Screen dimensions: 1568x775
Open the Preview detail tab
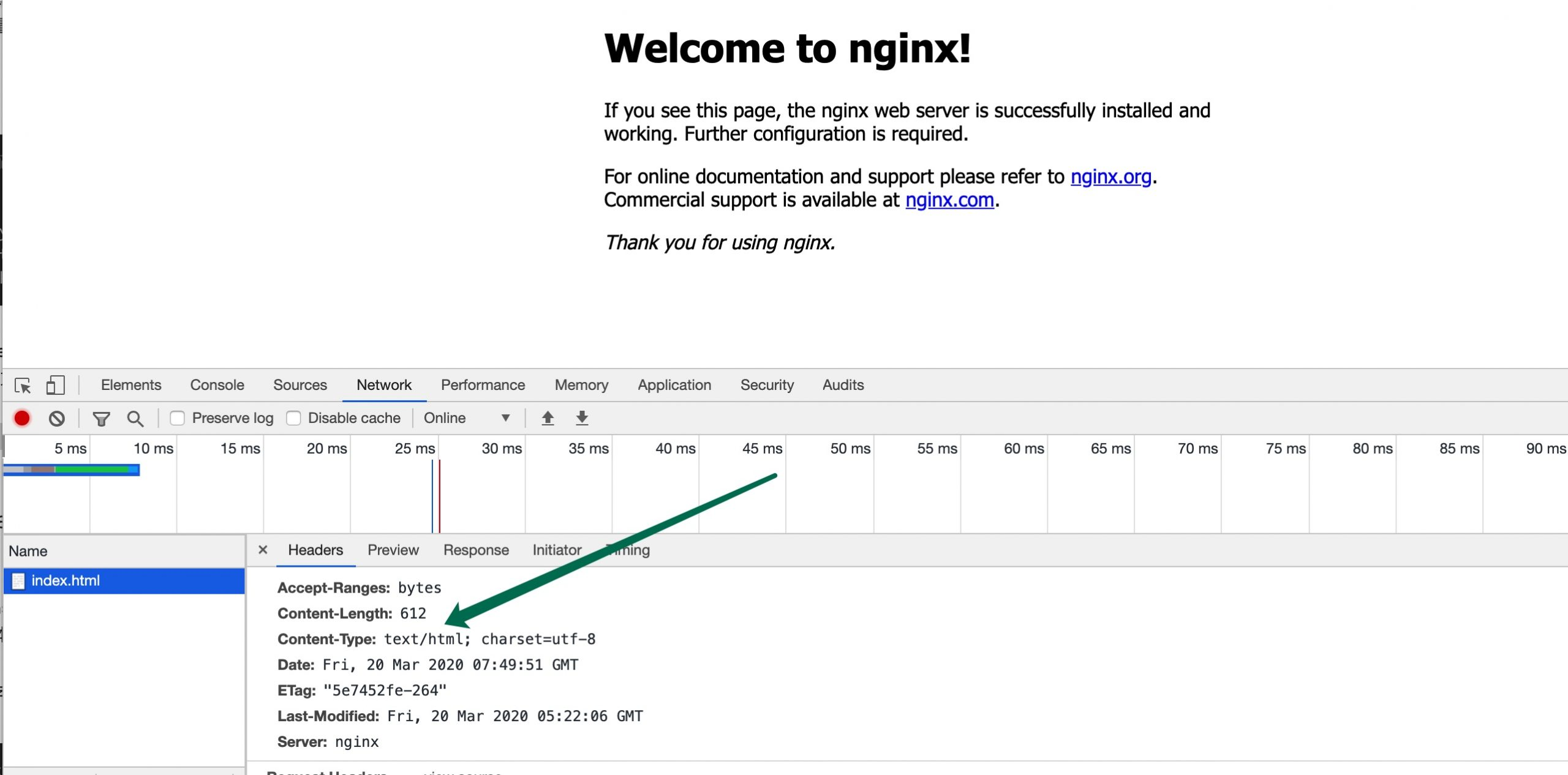pos(393,550)
